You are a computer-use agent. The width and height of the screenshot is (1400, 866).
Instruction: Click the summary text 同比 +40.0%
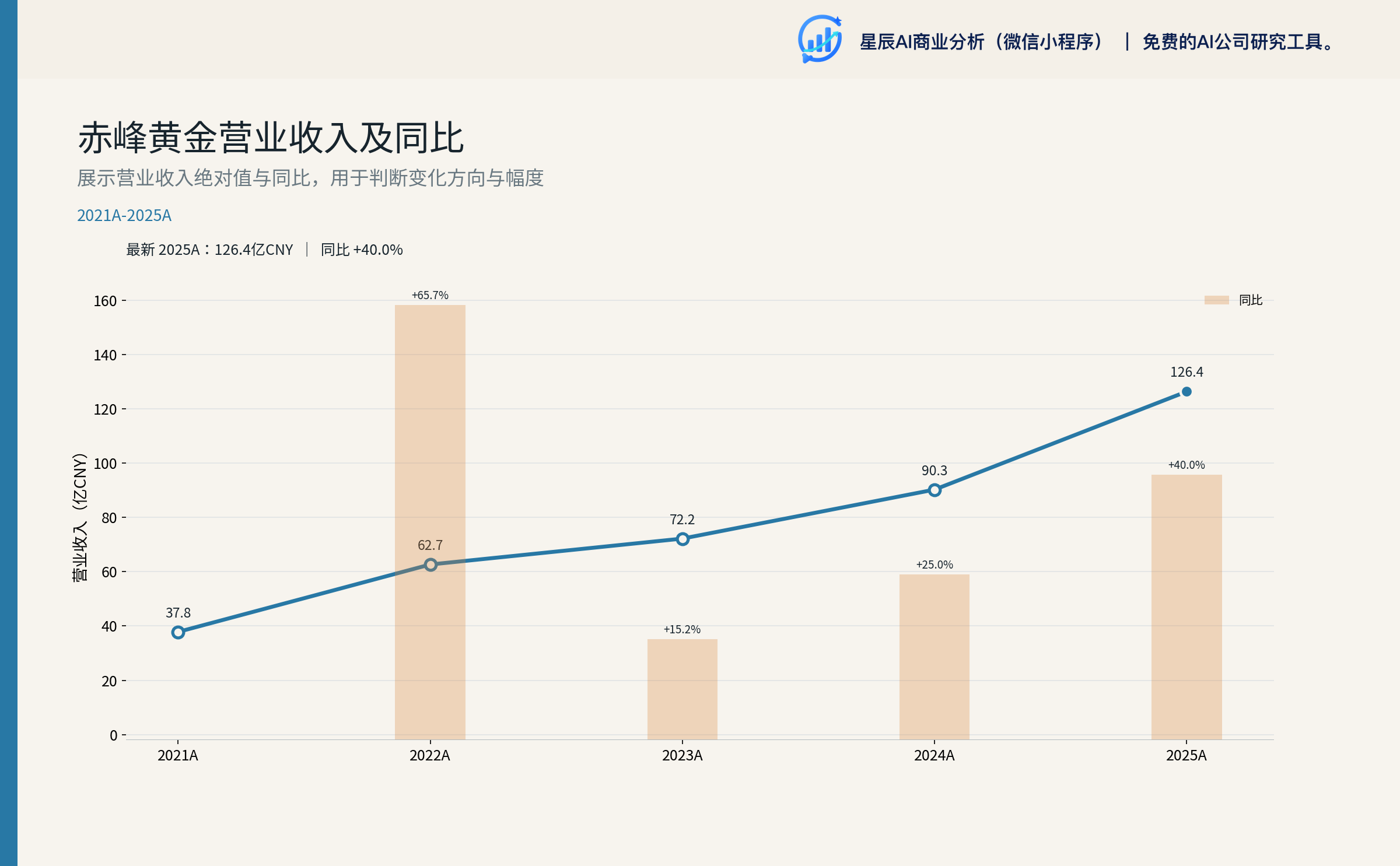tap(362, 250)
